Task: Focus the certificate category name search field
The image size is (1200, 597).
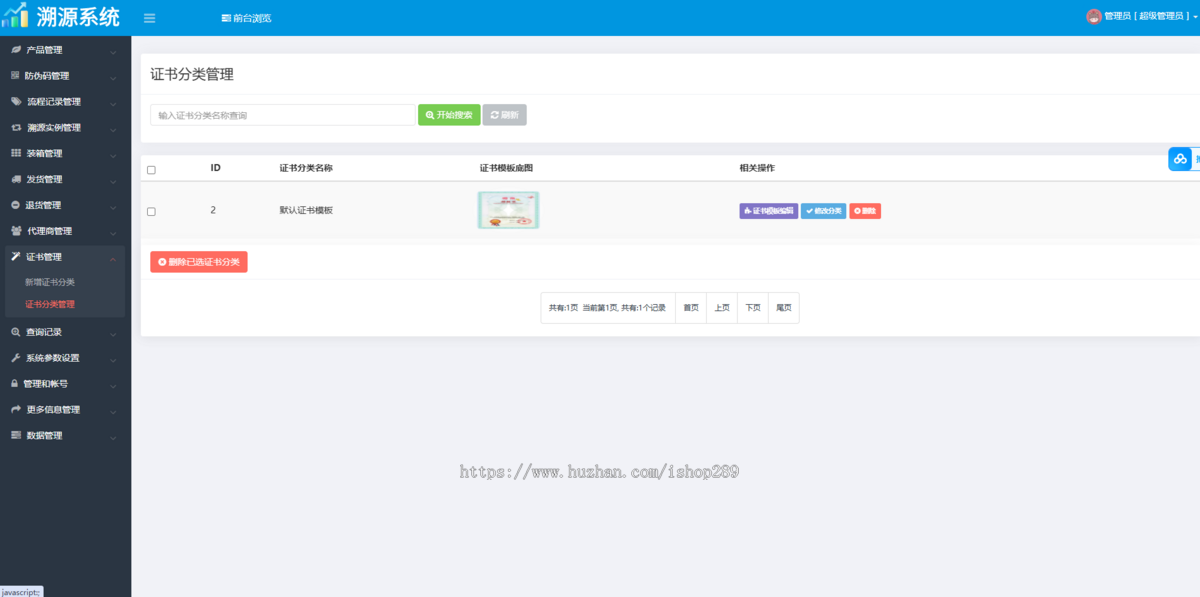Action: pos(282,115)
